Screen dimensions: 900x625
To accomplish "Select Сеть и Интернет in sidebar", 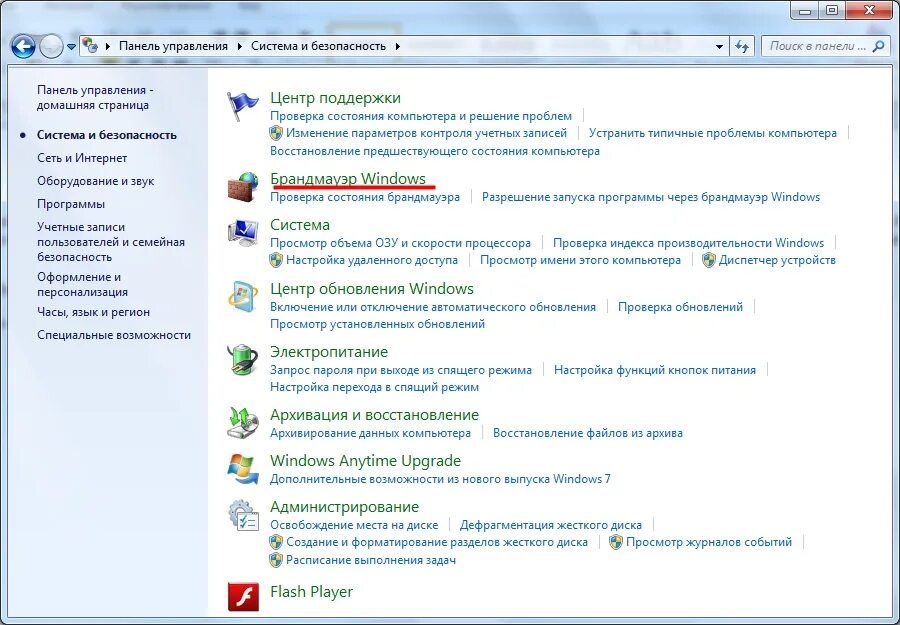I will [x=82, y=158].
